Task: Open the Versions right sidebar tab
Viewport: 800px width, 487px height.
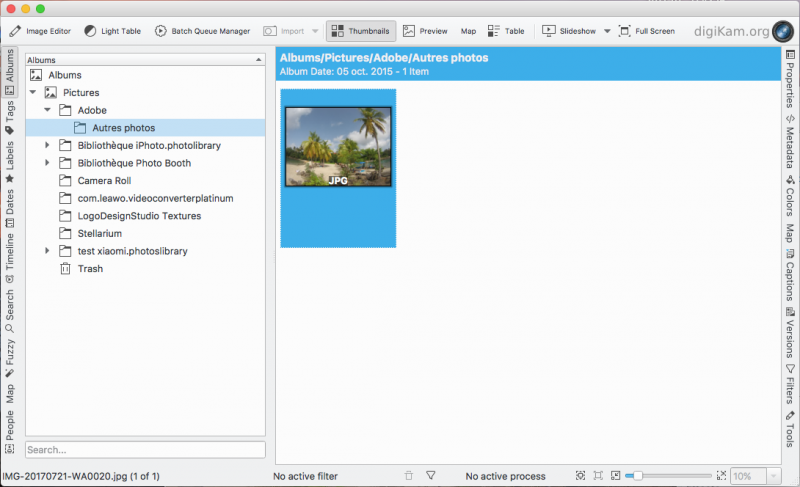Action: tap(790, 334)
